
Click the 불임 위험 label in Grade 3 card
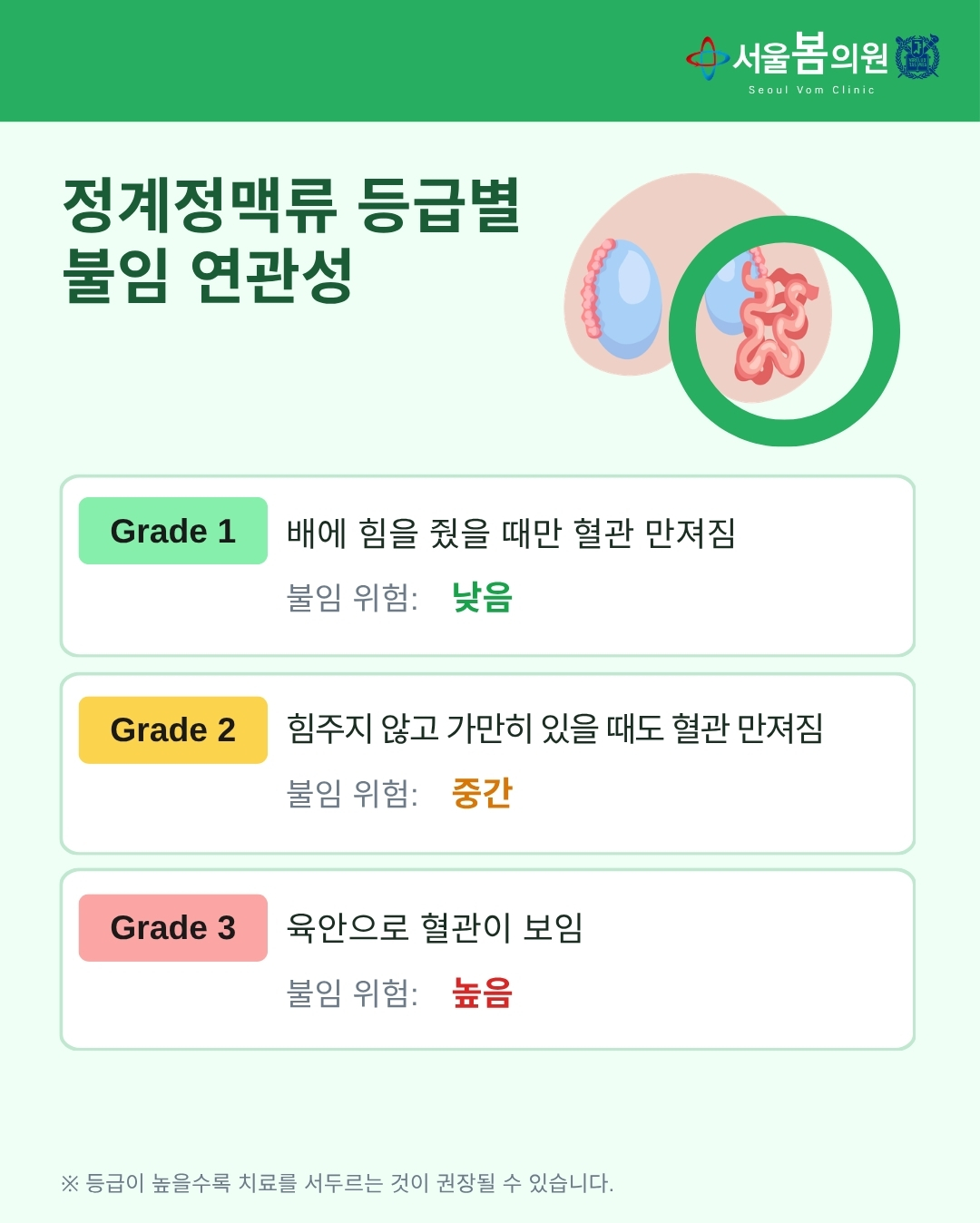coord(353,993)
